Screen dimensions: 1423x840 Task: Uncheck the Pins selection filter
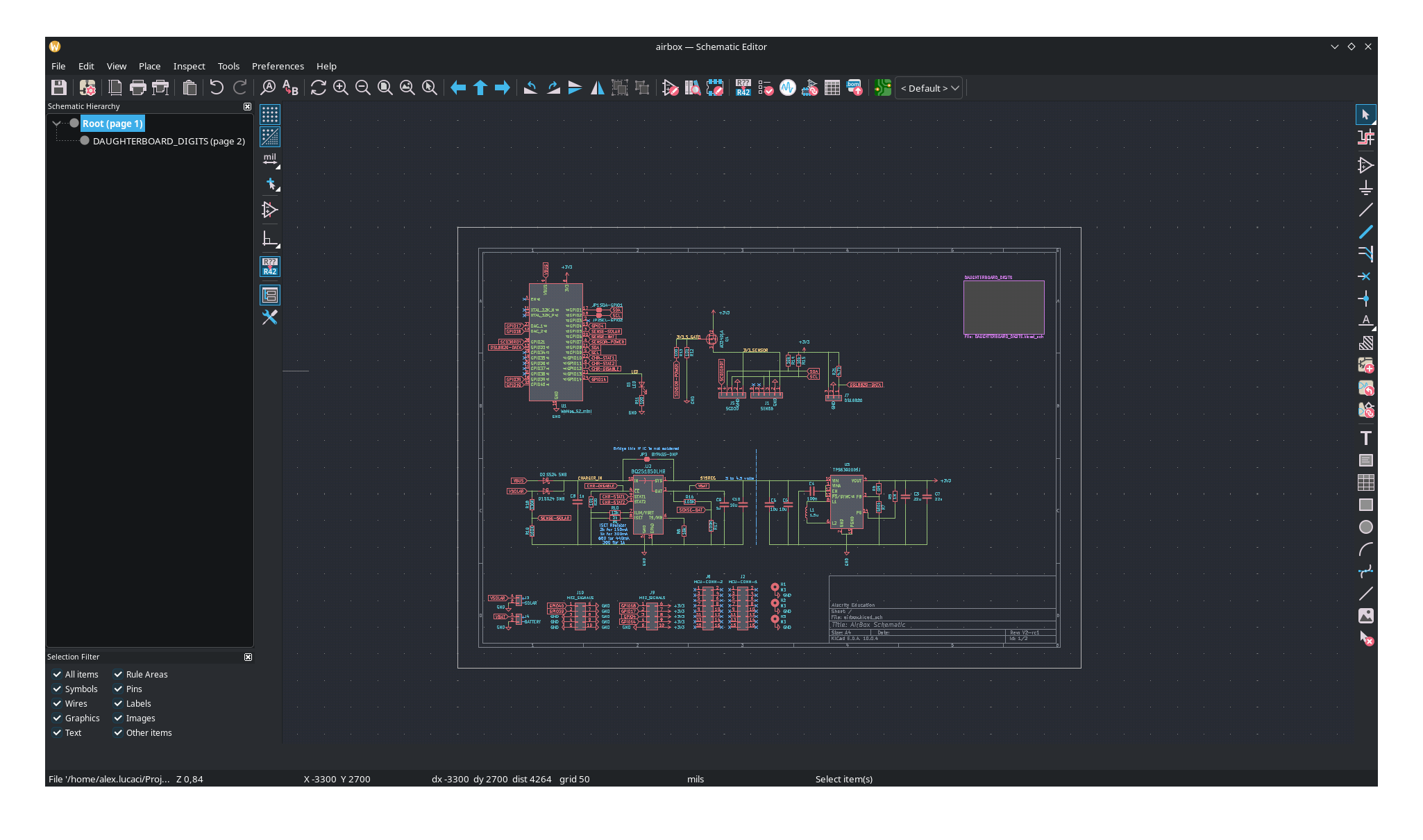click(x=118, y=689)
